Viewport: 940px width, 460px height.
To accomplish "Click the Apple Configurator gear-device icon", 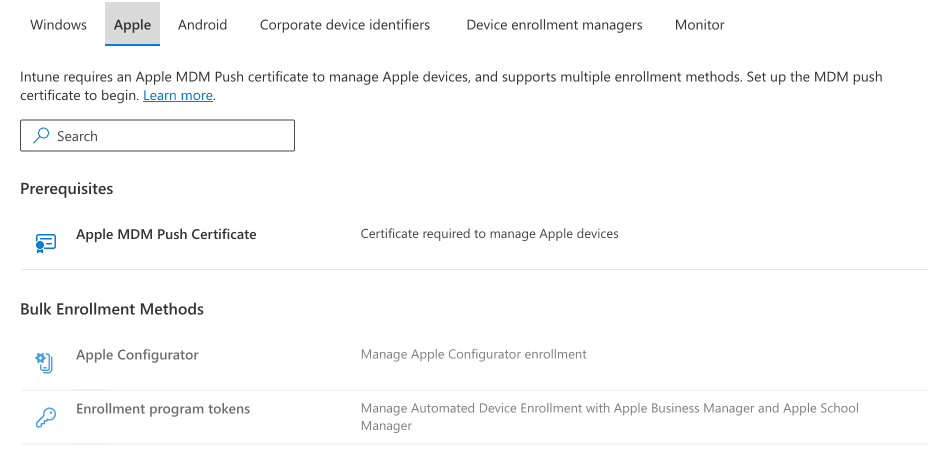I will coord(44,362).
